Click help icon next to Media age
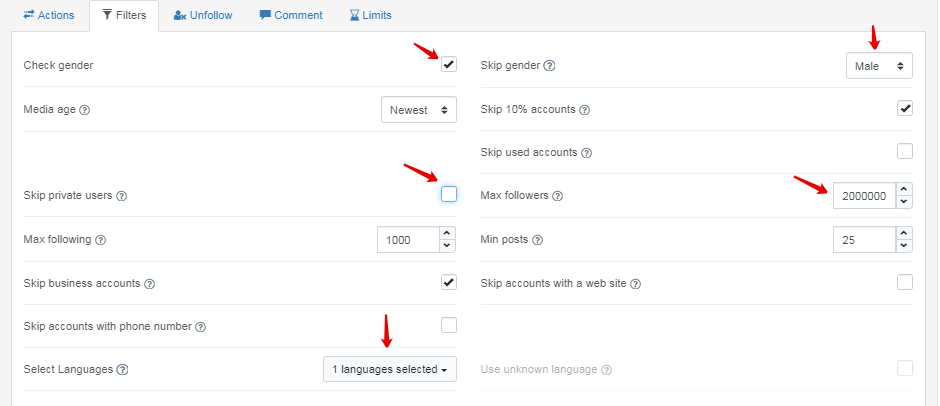The height and width of the screenshot is (406, 940). pos(85,110)
